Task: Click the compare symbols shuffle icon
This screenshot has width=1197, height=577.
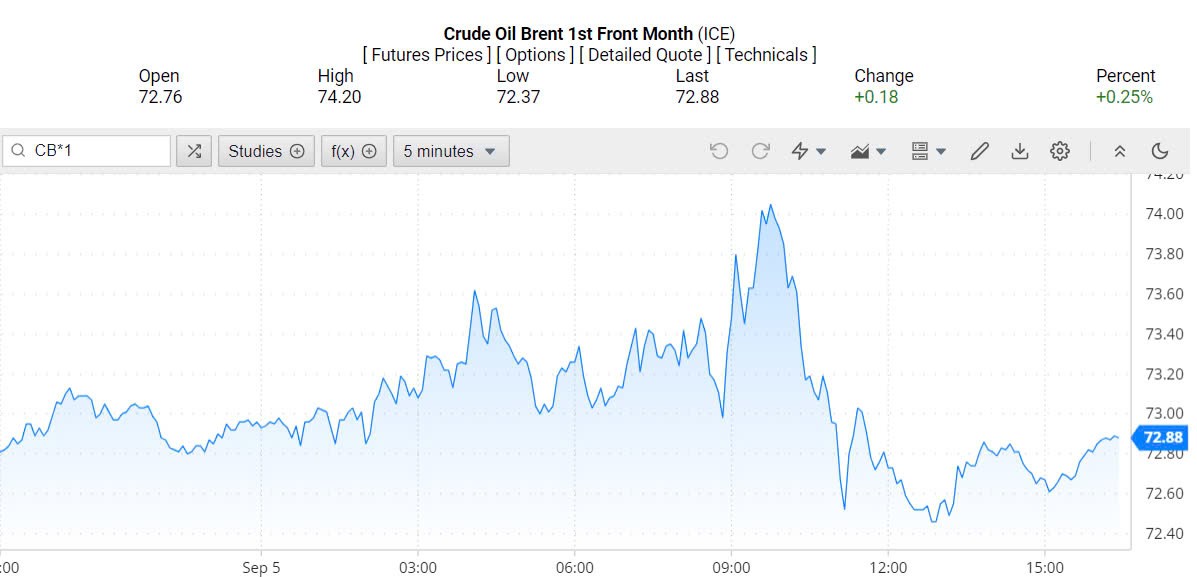Action: [x=194, y=151]
